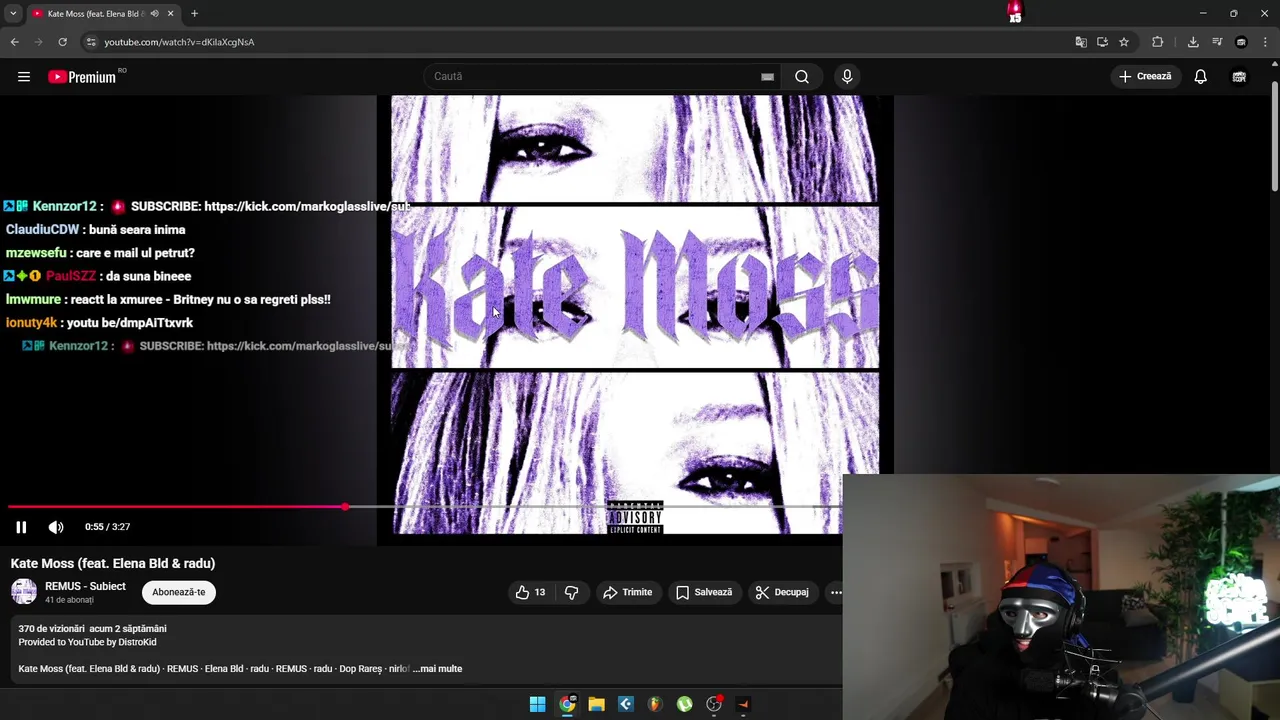This screenshot has height=720, width=1280.
Task: Click the video title Kate Moss text
Action: point(113,563)
